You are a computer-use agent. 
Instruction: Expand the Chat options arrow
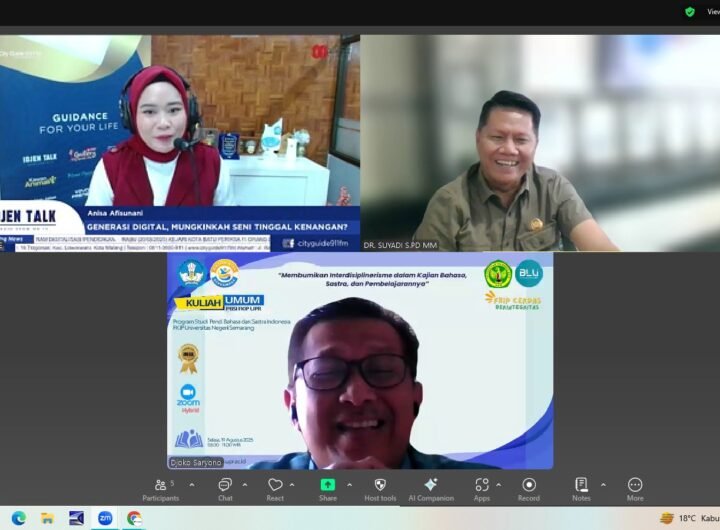[245, 485]
